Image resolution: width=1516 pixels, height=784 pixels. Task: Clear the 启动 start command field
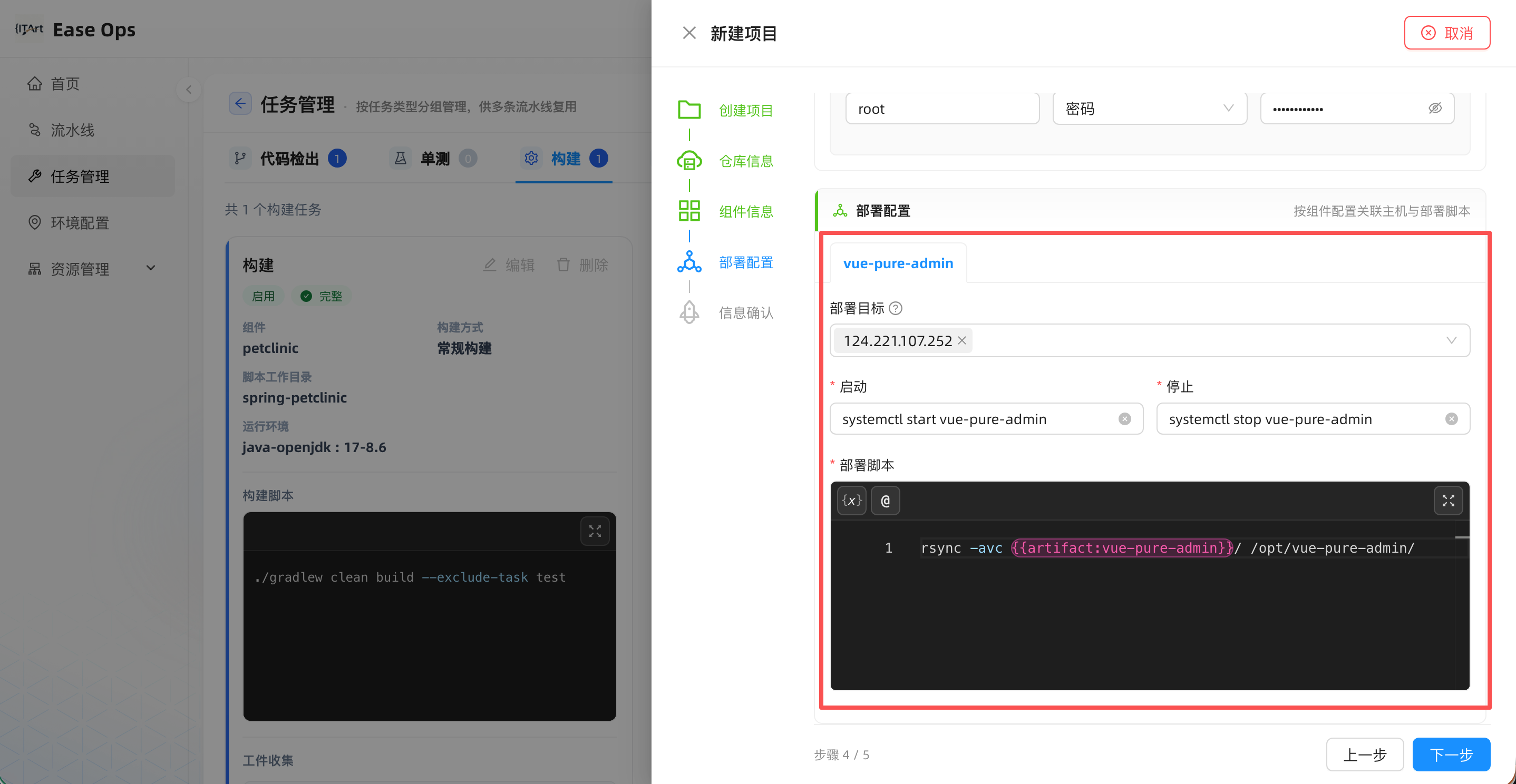click(1124, 419)
